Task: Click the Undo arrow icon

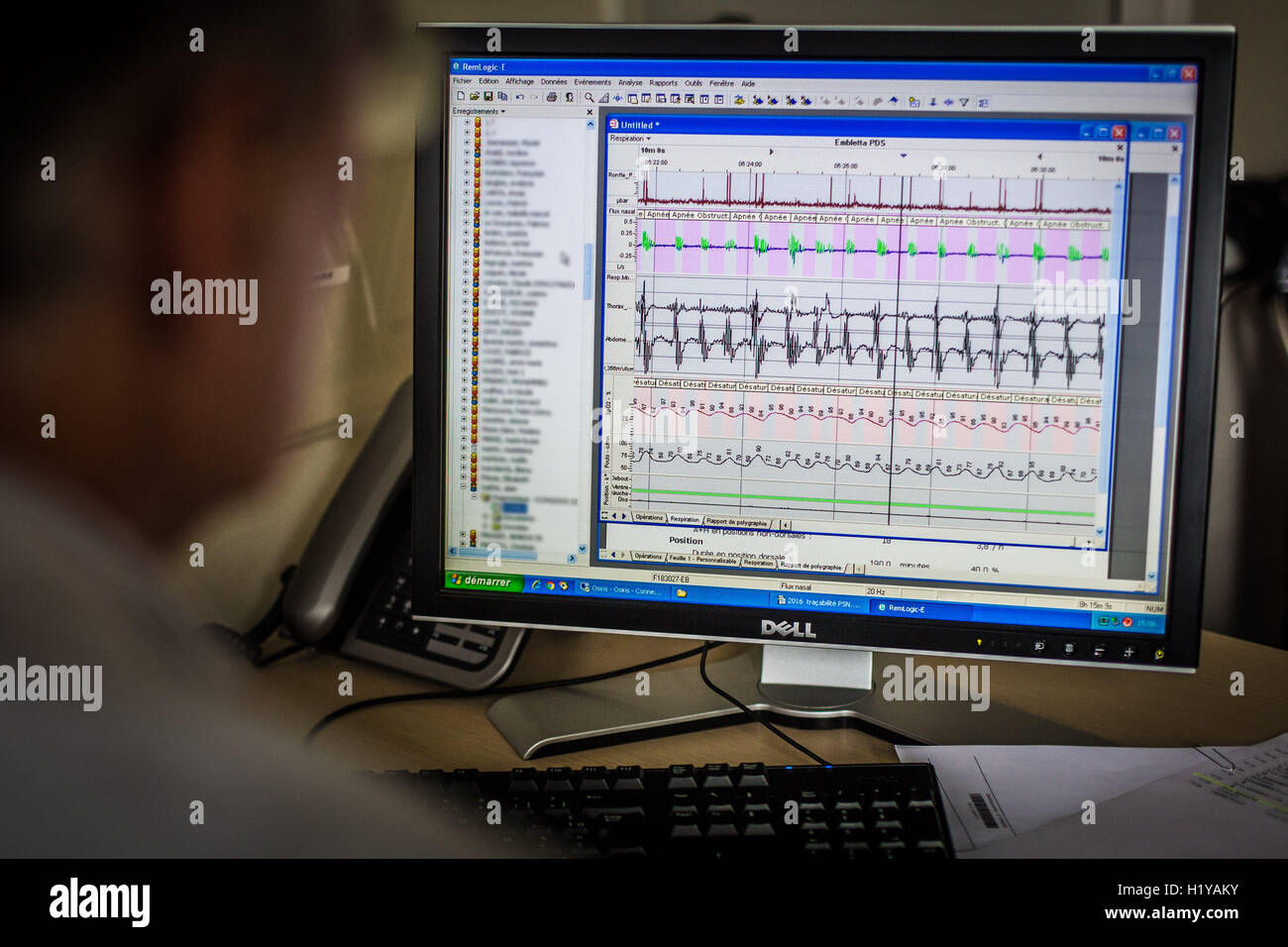Action: coord(520,97)
